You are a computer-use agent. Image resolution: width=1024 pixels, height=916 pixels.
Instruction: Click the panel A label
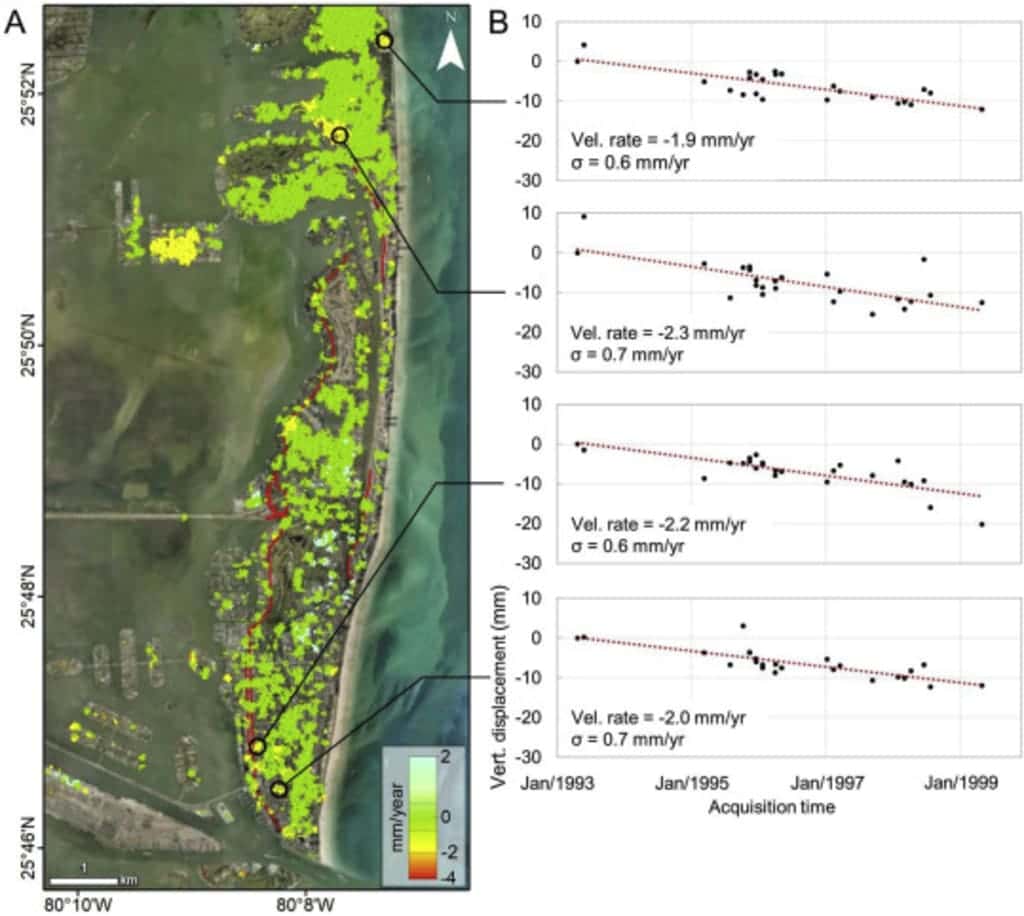coord(18,24)
